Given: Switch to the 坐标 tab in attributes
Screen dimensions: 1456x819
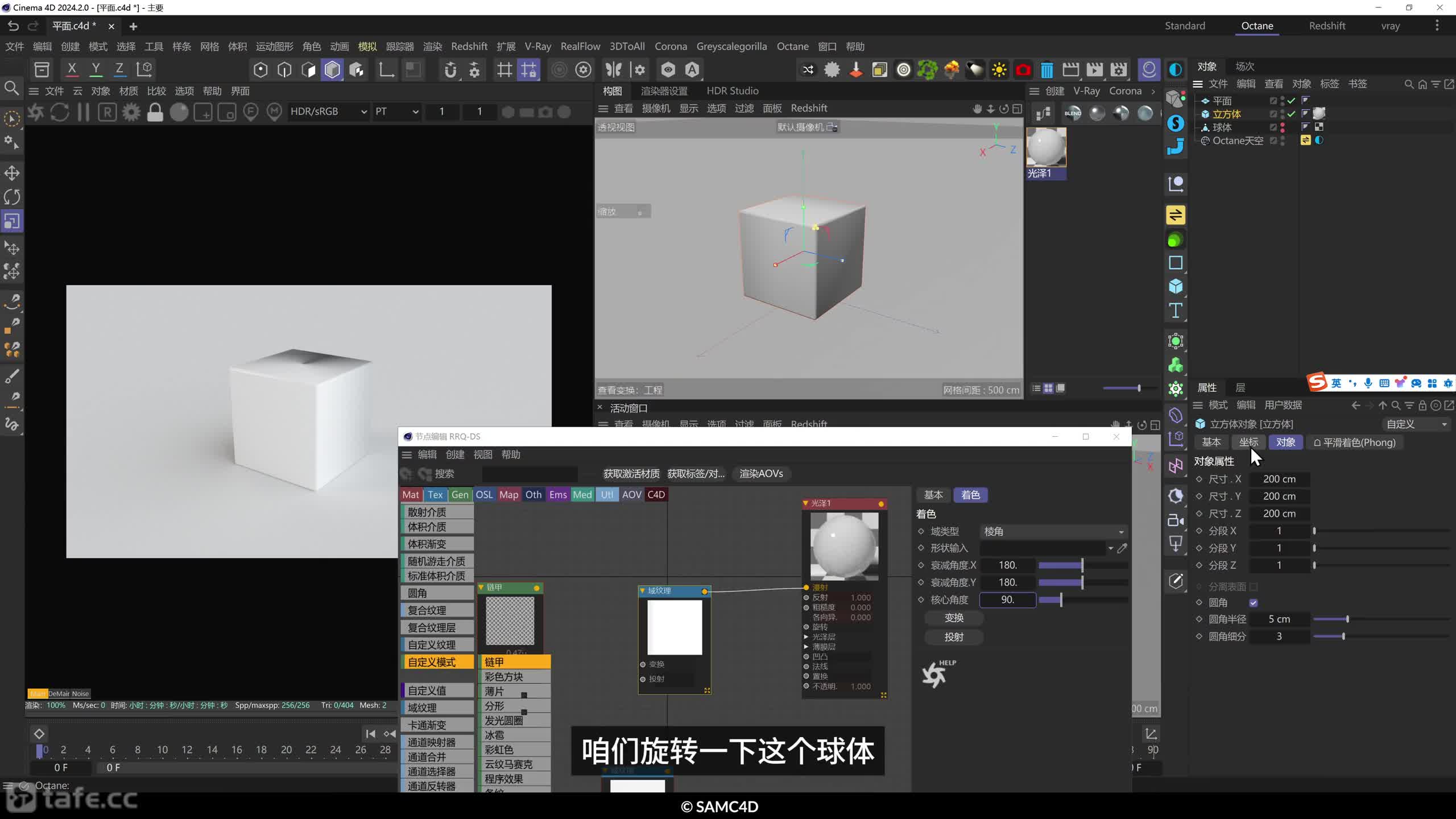Looking at the screenshot, I should coord(1248,442).
